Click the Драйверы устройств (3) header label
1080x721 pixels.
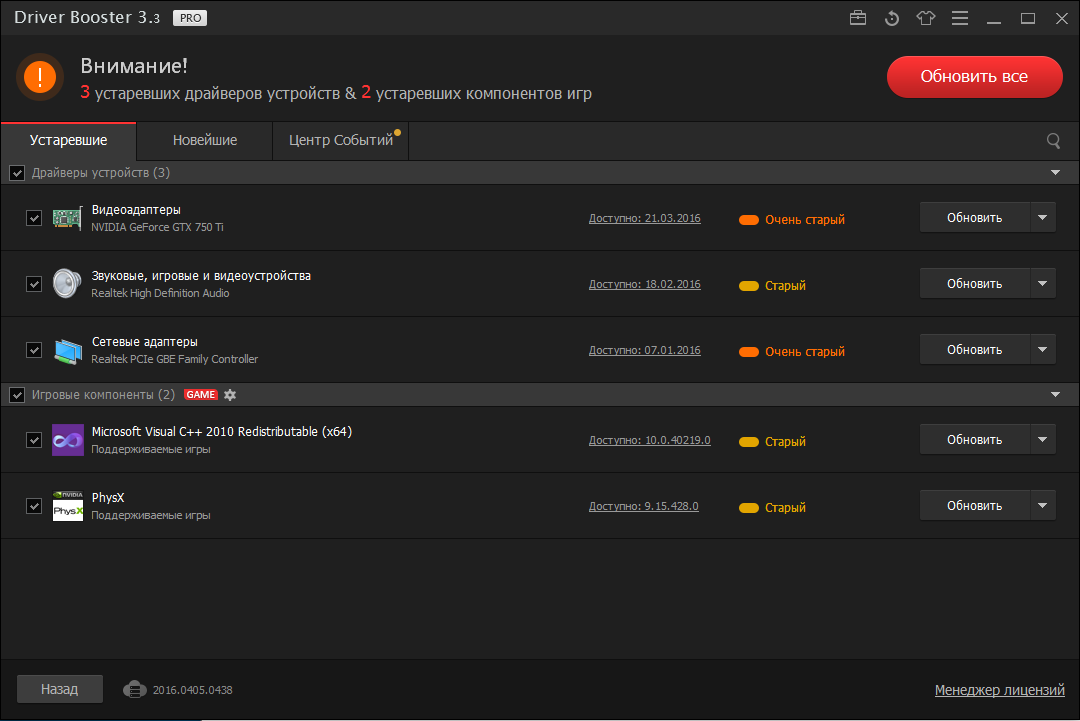[101, 173]
